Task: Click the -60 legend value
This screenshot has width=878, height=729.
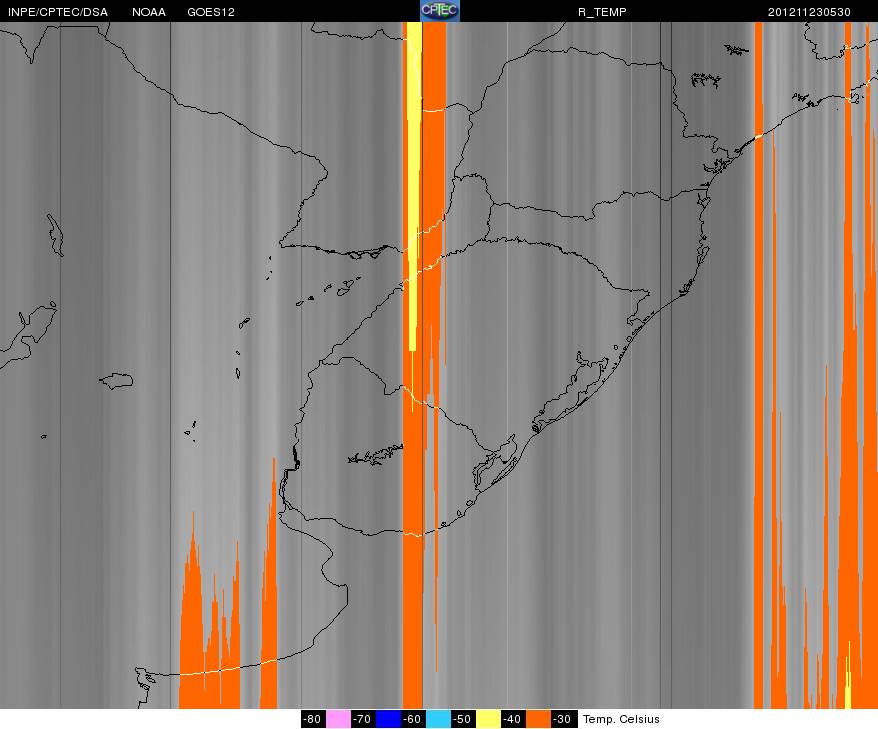Action: (x=413, y=719)
